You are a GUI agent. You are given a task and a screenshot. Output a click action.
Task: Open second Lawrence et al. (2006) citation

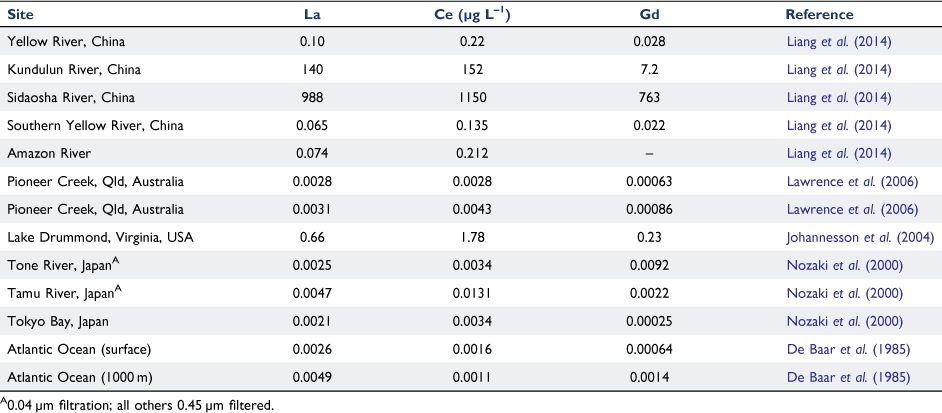coord(852,210)
